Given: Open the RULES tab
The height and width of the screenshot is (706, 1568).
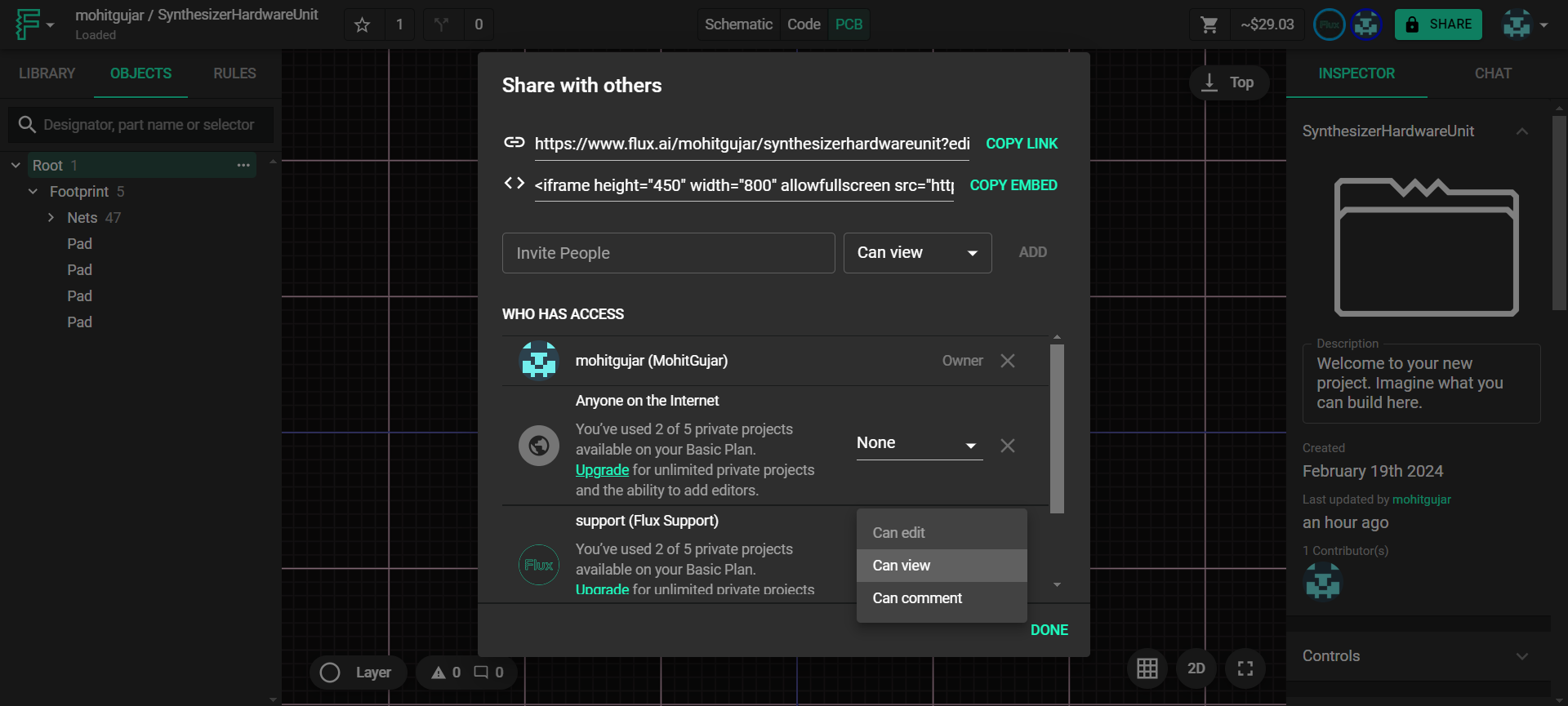Looking at the screenshot, I should 234,73.
